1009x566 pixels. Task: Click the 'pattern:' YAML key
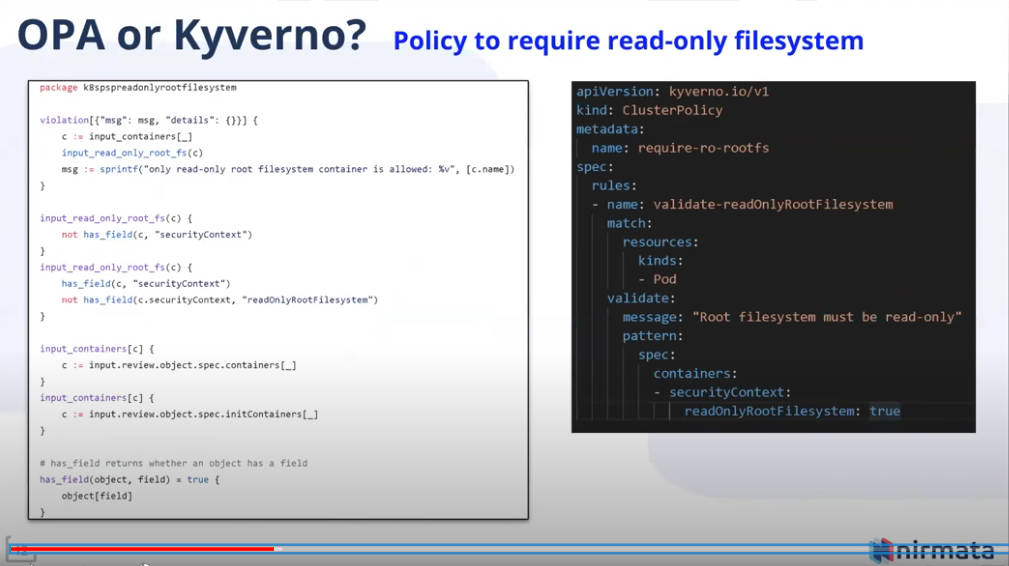tap(653, 336)
